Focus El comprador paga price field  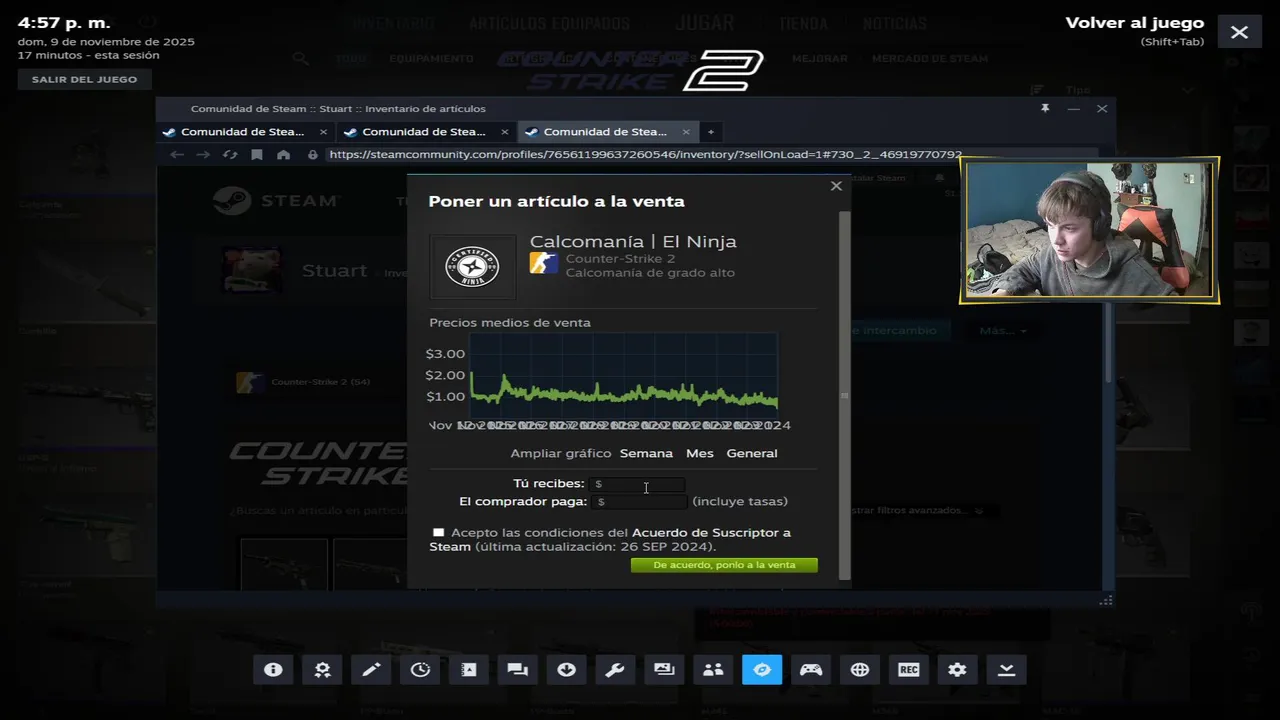(638, 502)
